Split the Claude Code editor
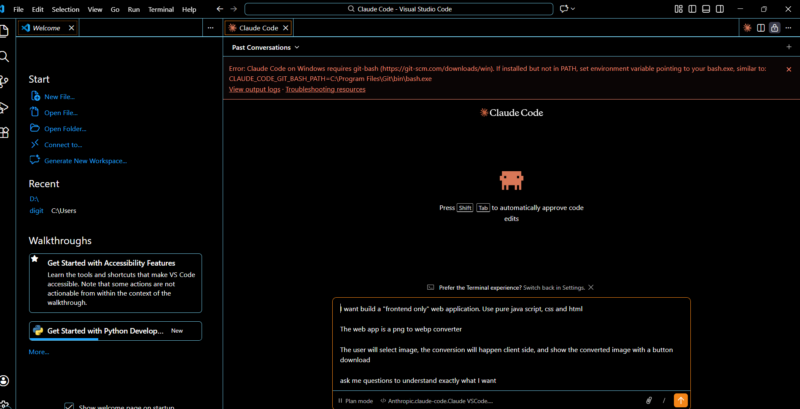Screen dimensions: 800x409 pos(761,28)
